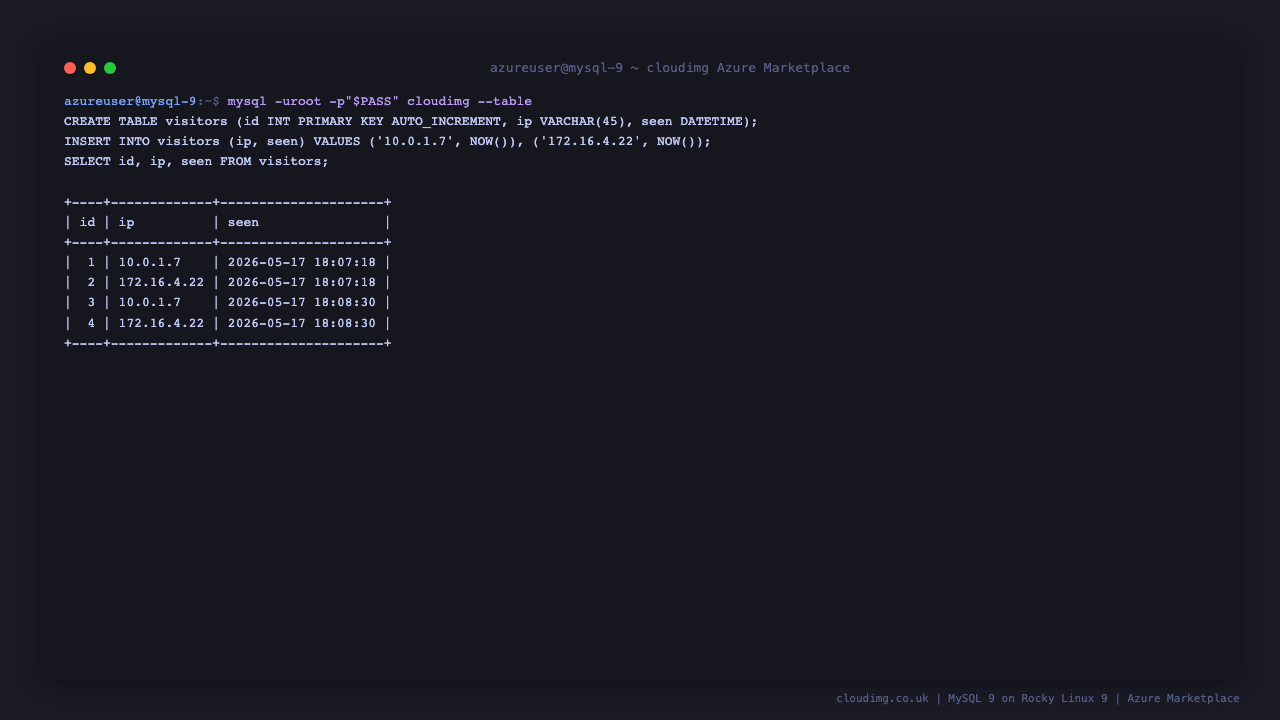The width and height of the screenshot is (1280, 720).
Task: Click the 'INSERT INTO visitors' statement line
Action: click(x=388, y=142)
